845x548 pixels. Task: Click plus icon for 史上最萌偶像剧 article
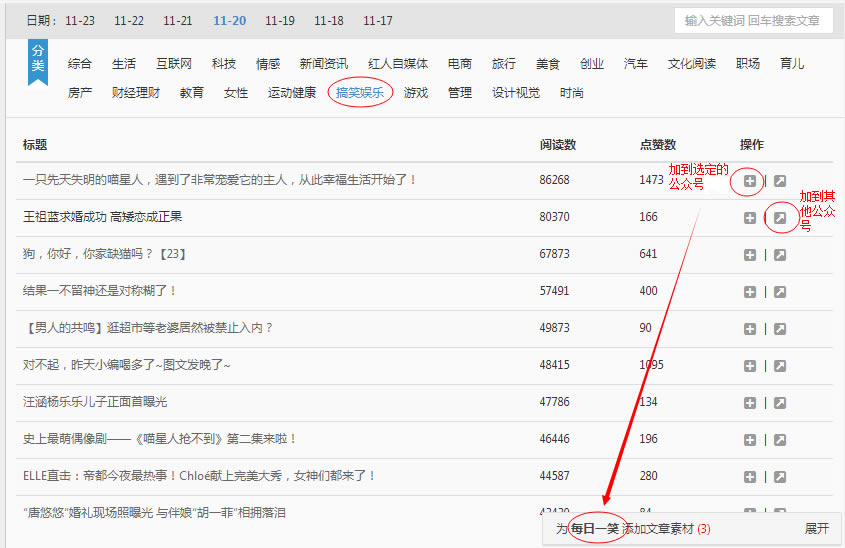click(x=750, y=440)
